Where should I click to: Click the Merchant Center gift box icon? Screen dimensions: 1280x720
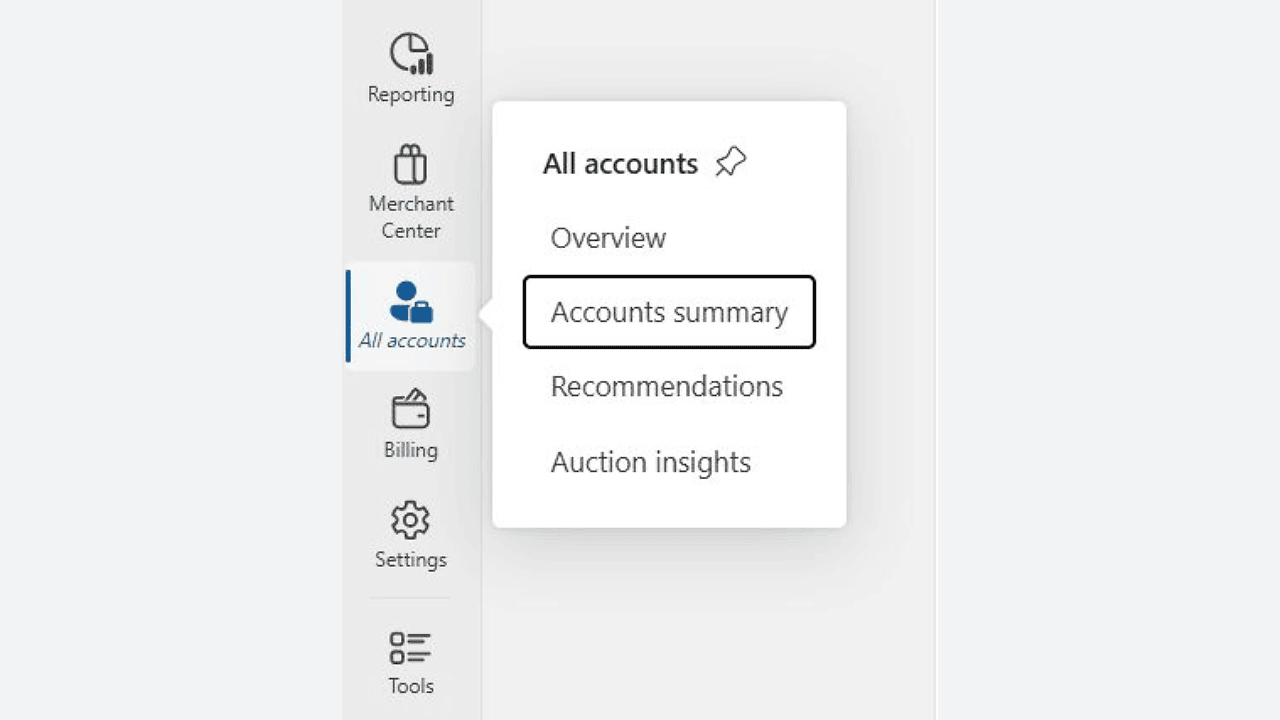[x=410, y=165]
